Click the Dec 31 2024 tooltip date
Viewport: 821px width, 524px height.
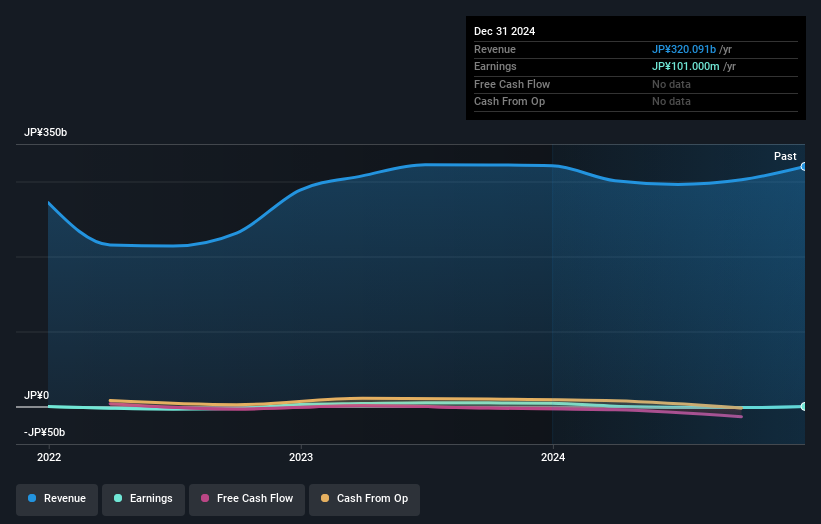click(505, 31)
